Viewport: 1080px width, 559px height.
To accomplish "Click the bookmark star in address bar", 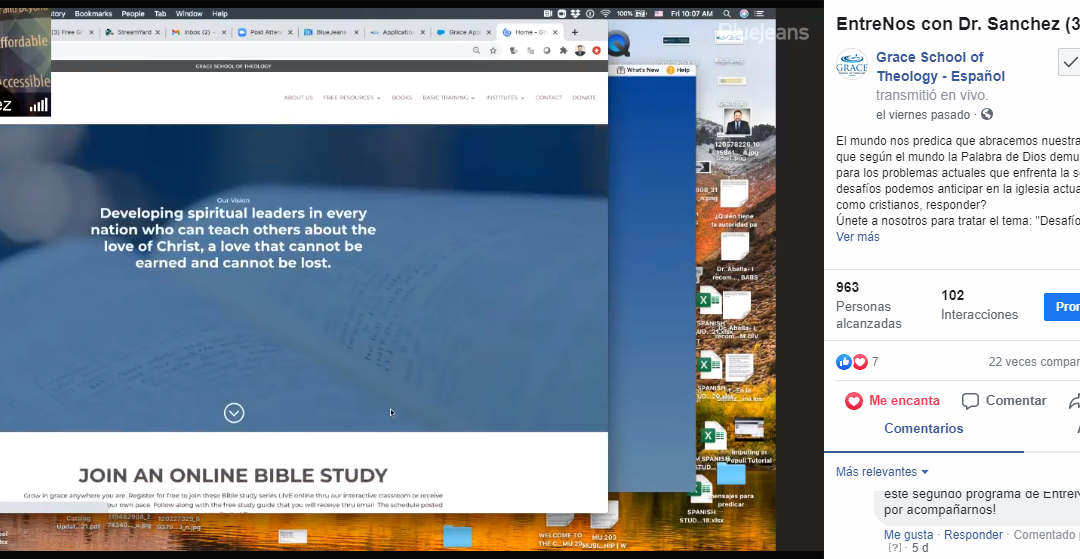I will pyautogui.click(x=493, y=50).
